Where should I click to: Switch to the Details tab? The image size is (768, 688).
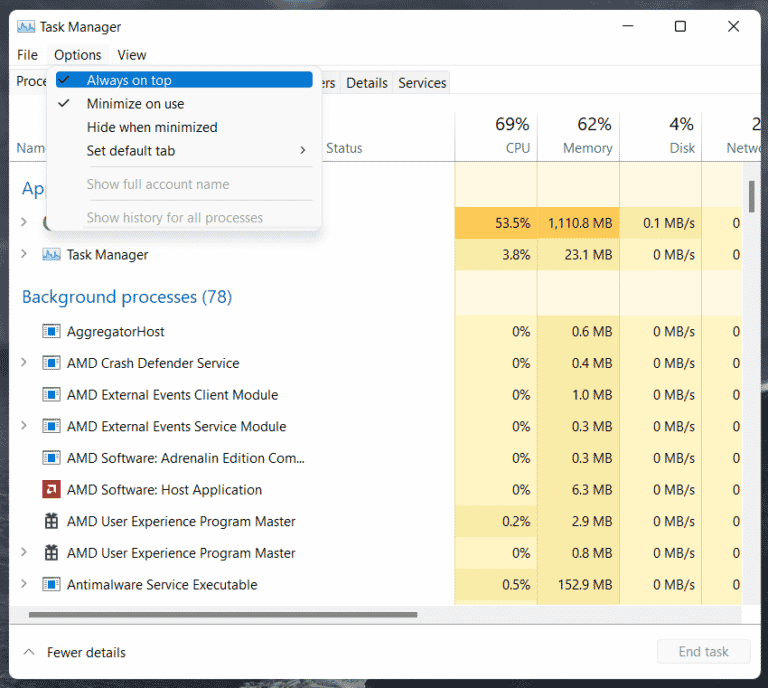pos(367,83)
